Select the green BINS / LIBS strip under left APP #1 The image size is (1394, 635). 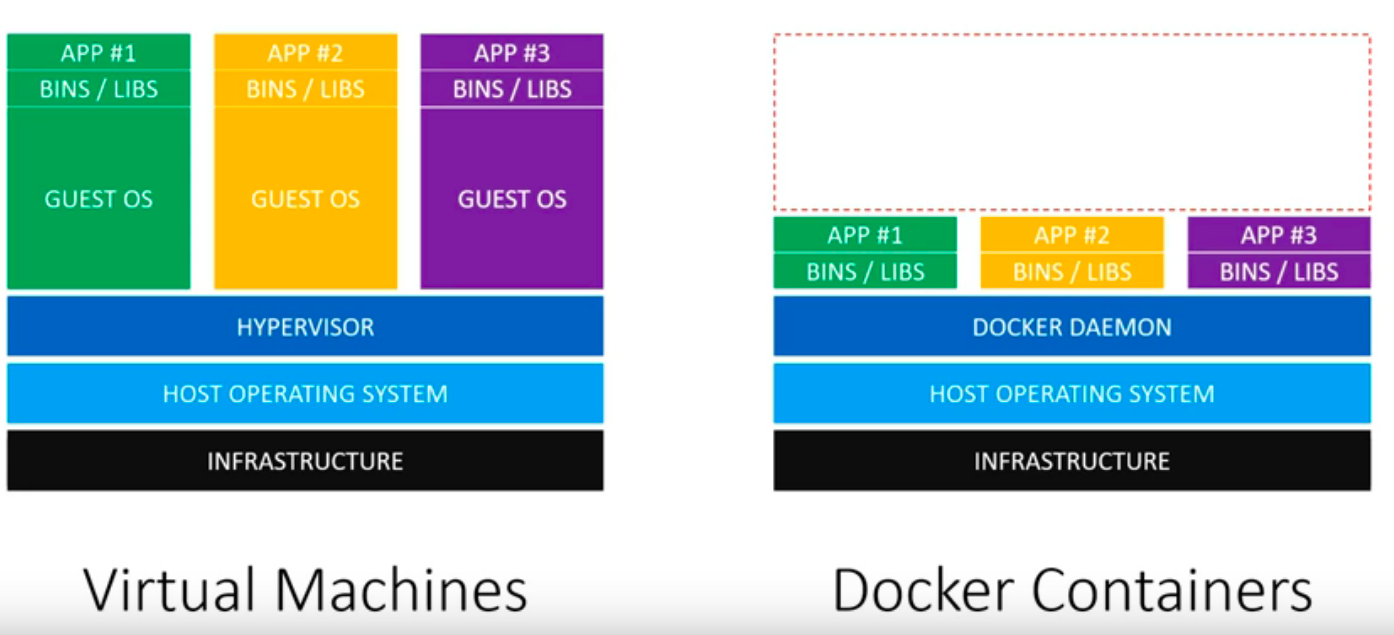[x=97, y=89]
